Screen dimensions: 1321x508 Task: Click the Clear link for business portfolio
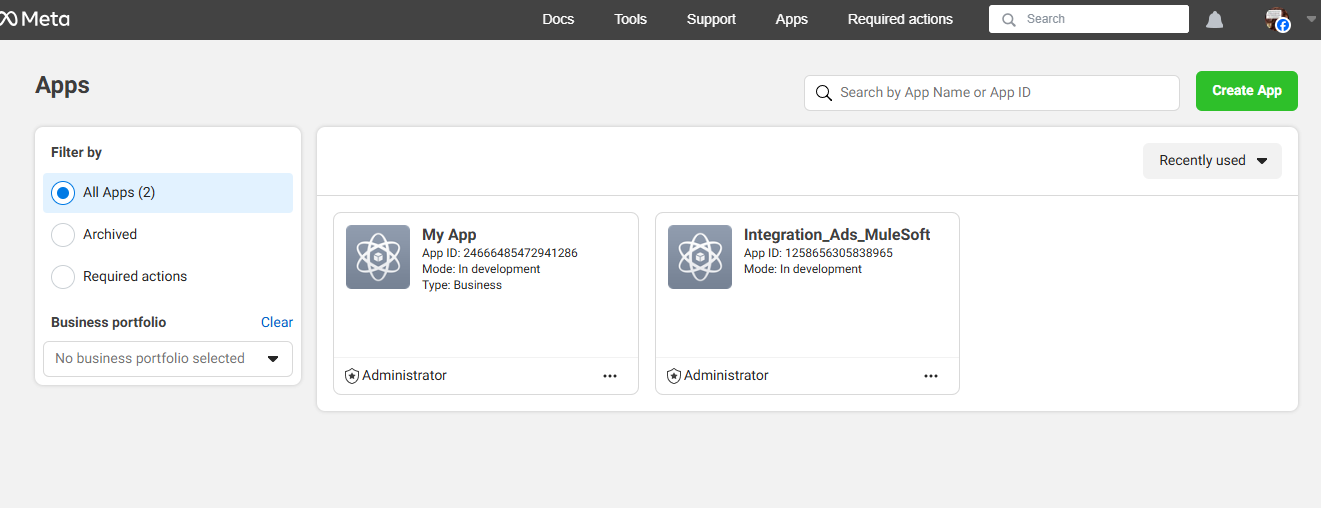click(x=277, y=322)
